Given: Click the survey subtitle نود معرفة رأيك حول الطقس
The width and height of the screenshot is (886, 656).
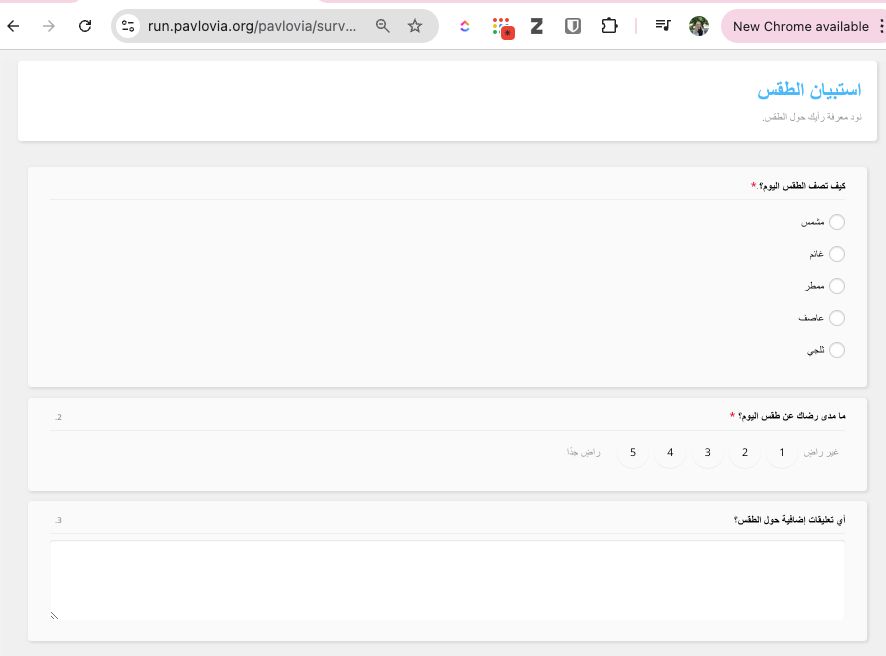Looking at the screenshot, I should point(812,117).
